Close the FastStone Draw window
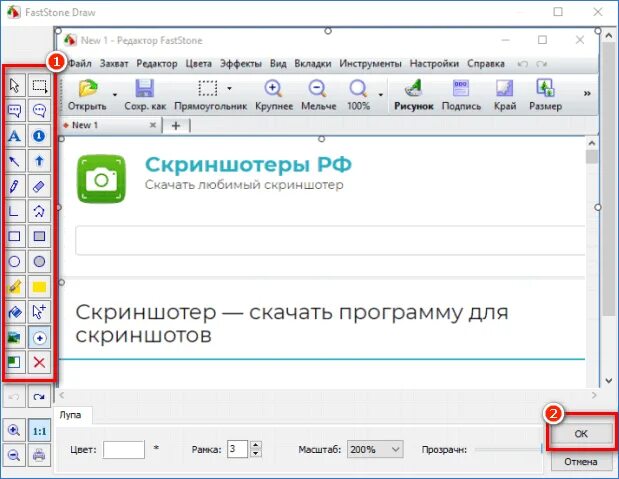 tap(598, 12)
